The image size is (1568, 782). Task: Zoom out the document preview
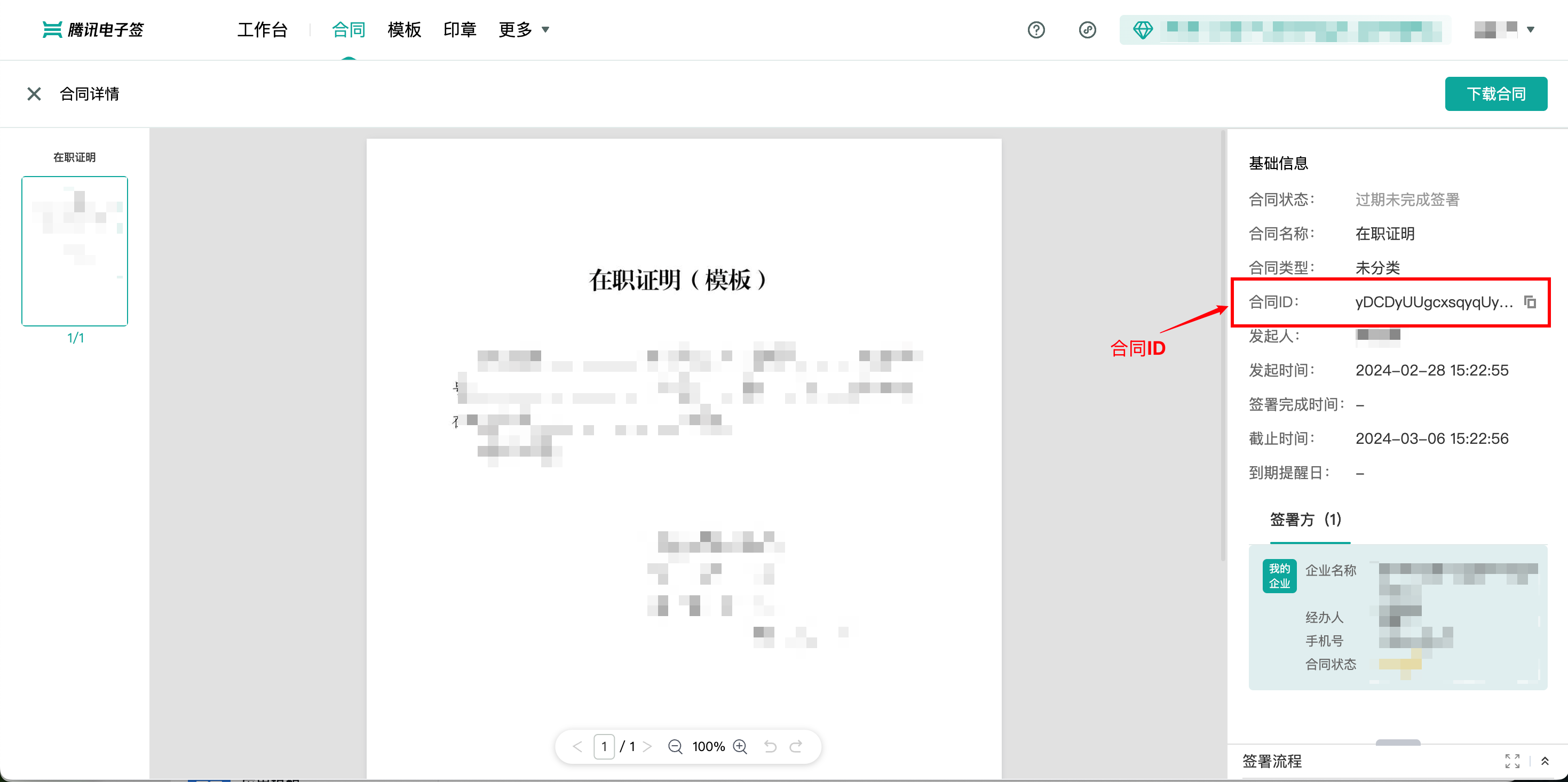pyautogui.click(x=675, y=746)
